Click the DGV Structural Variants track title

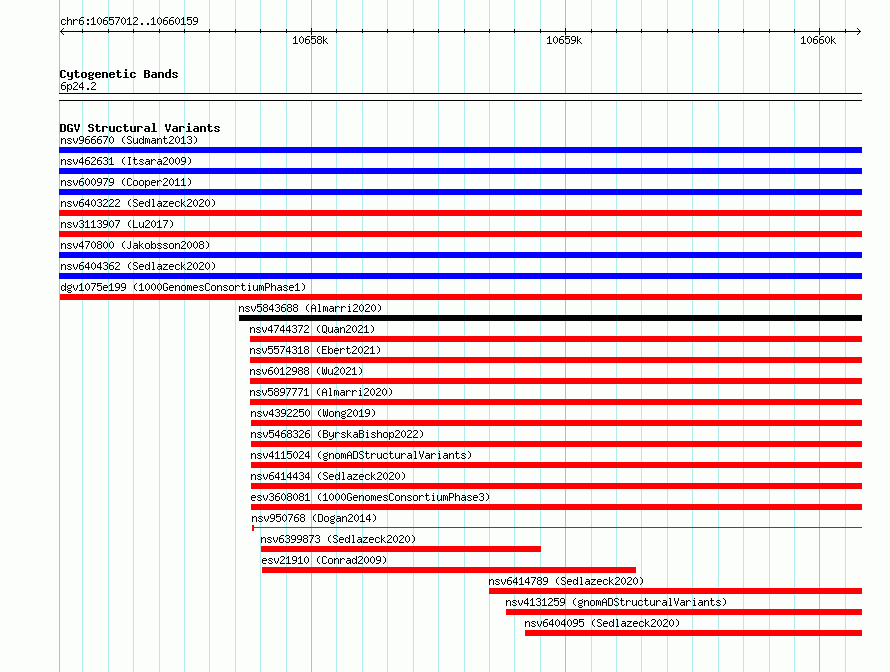[x=140, y=128]
